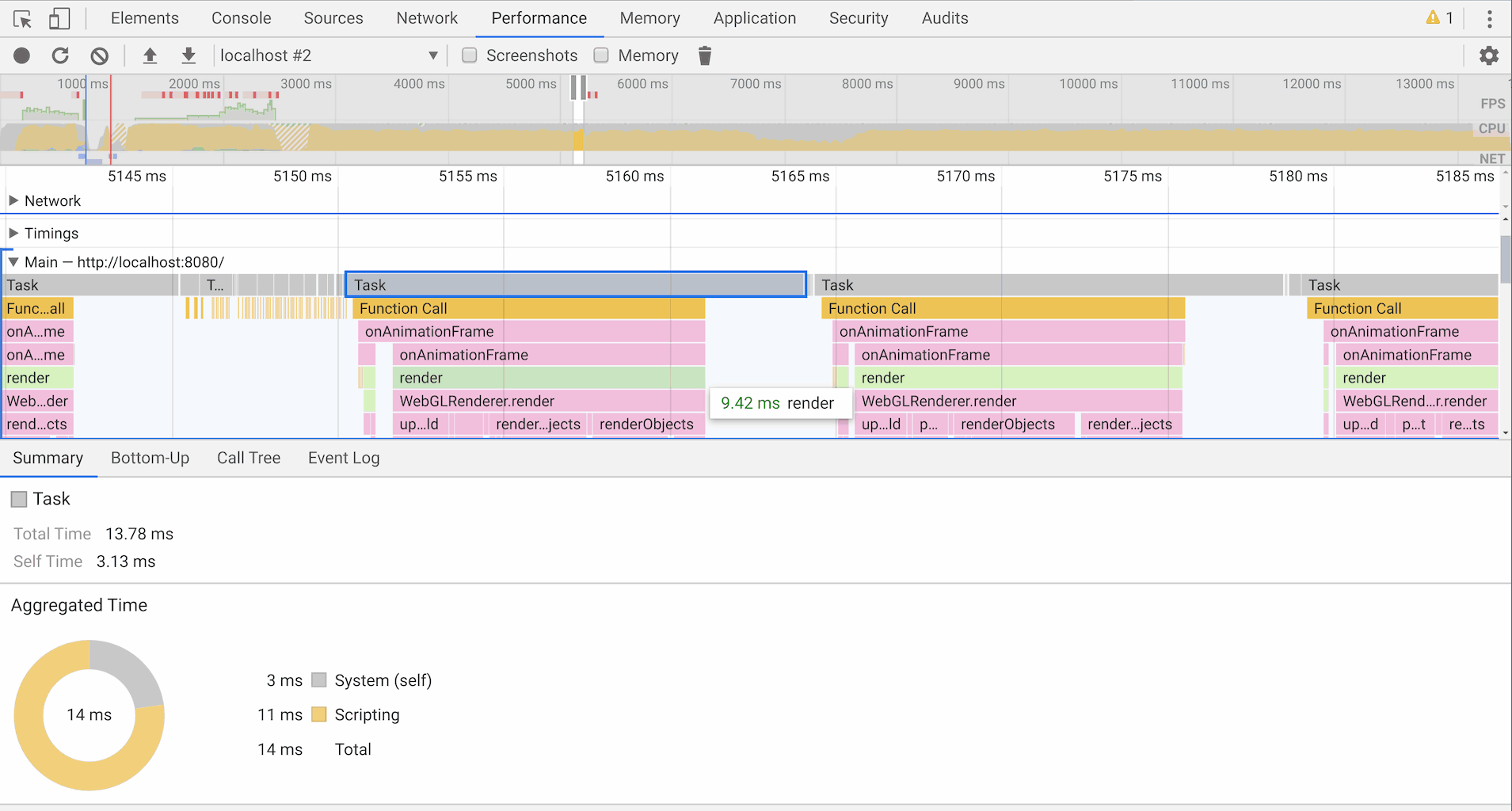Click the overview selection window handle
Image resolution: width=1512 pixels, height=811 pixels.
point(578,87)
